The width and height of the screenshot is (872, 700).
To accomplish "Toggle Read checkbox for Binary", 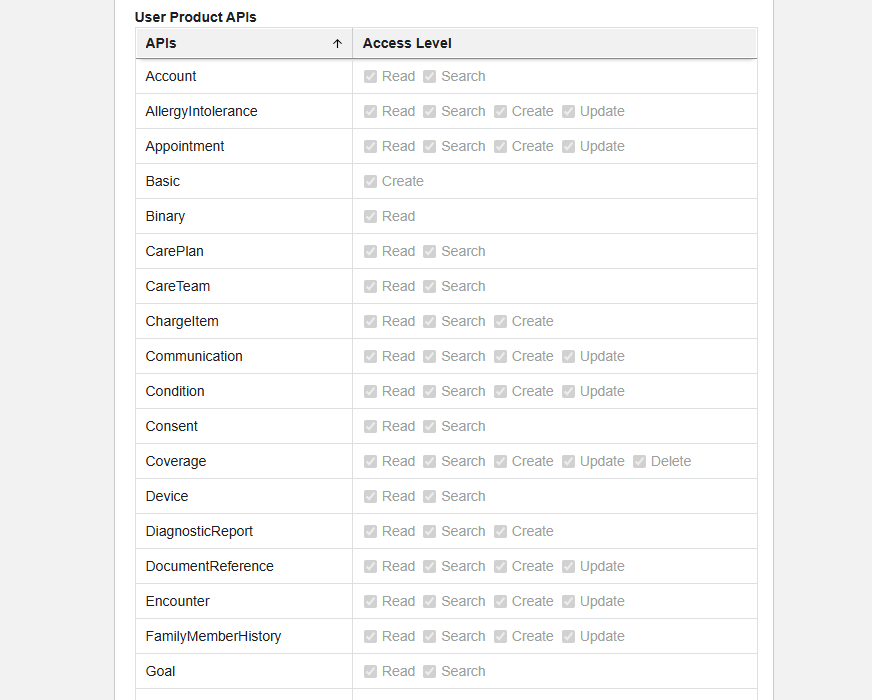I will (371, 217).
